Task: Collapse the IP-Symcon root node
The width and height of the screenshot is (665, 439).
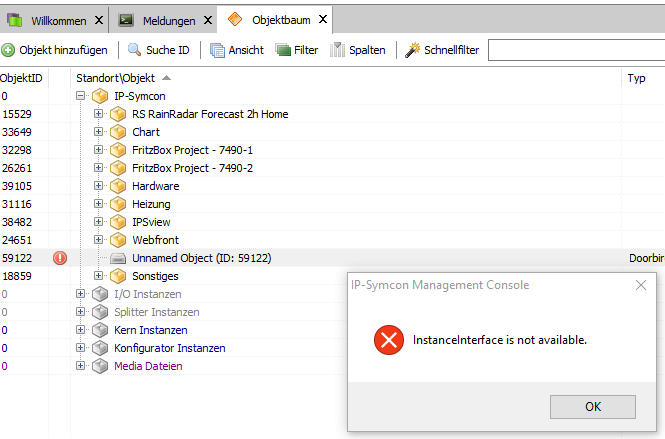Action: (80, 96)
